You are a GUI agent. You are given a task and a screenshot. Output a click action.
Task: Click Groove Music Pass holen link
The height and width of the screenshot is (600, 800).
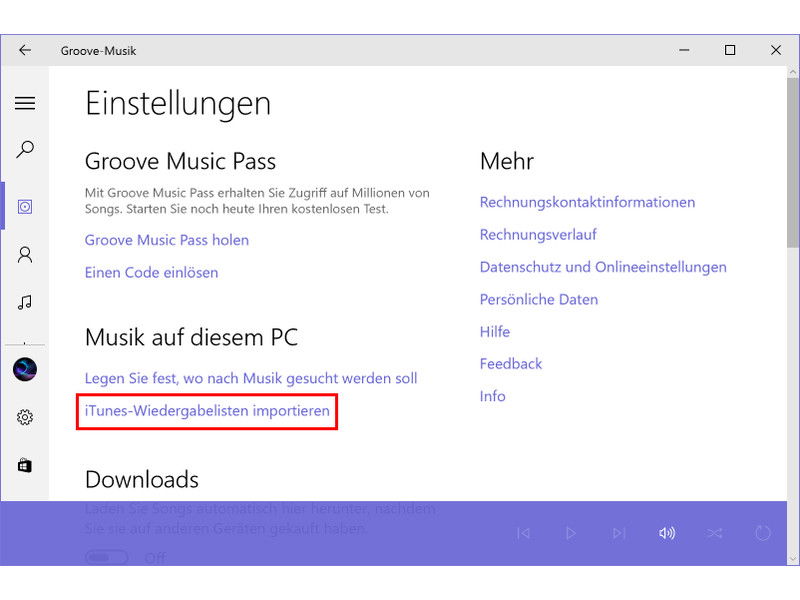tap(167, 240)
